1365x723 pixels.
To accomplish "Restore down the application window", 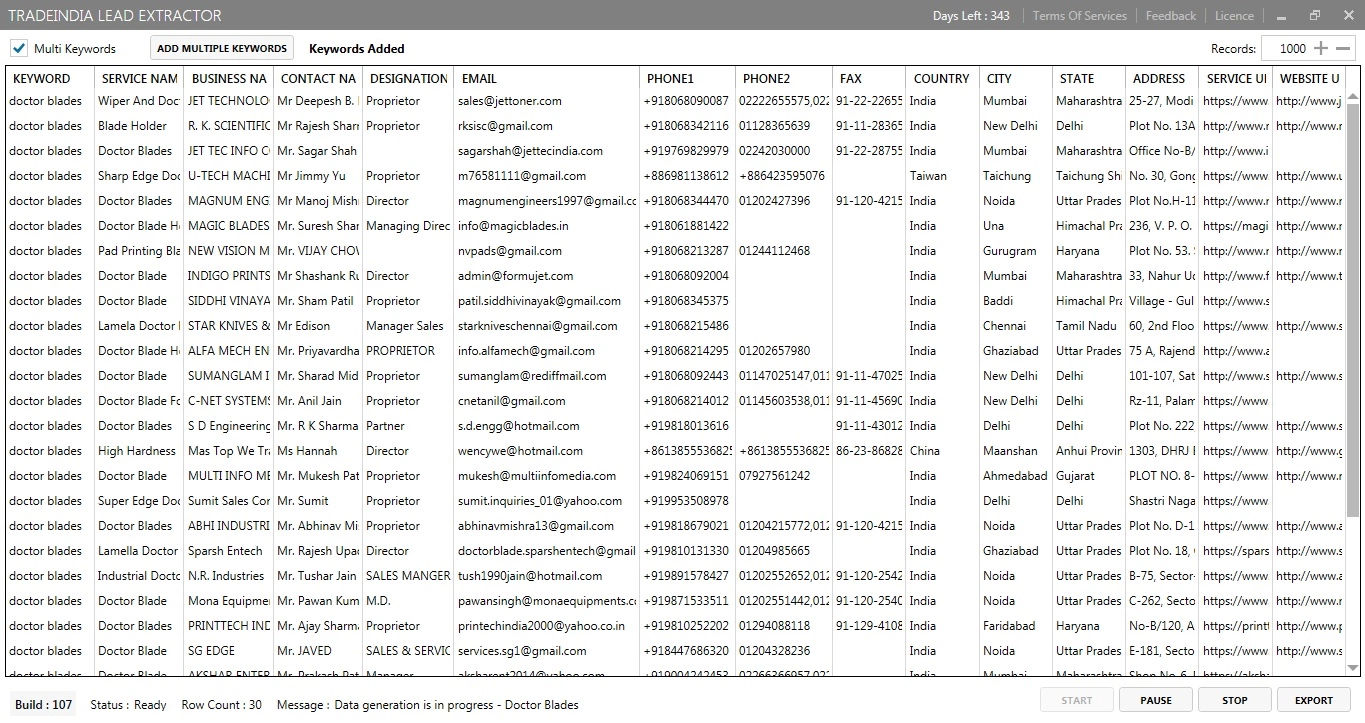I will (1315, 16).
